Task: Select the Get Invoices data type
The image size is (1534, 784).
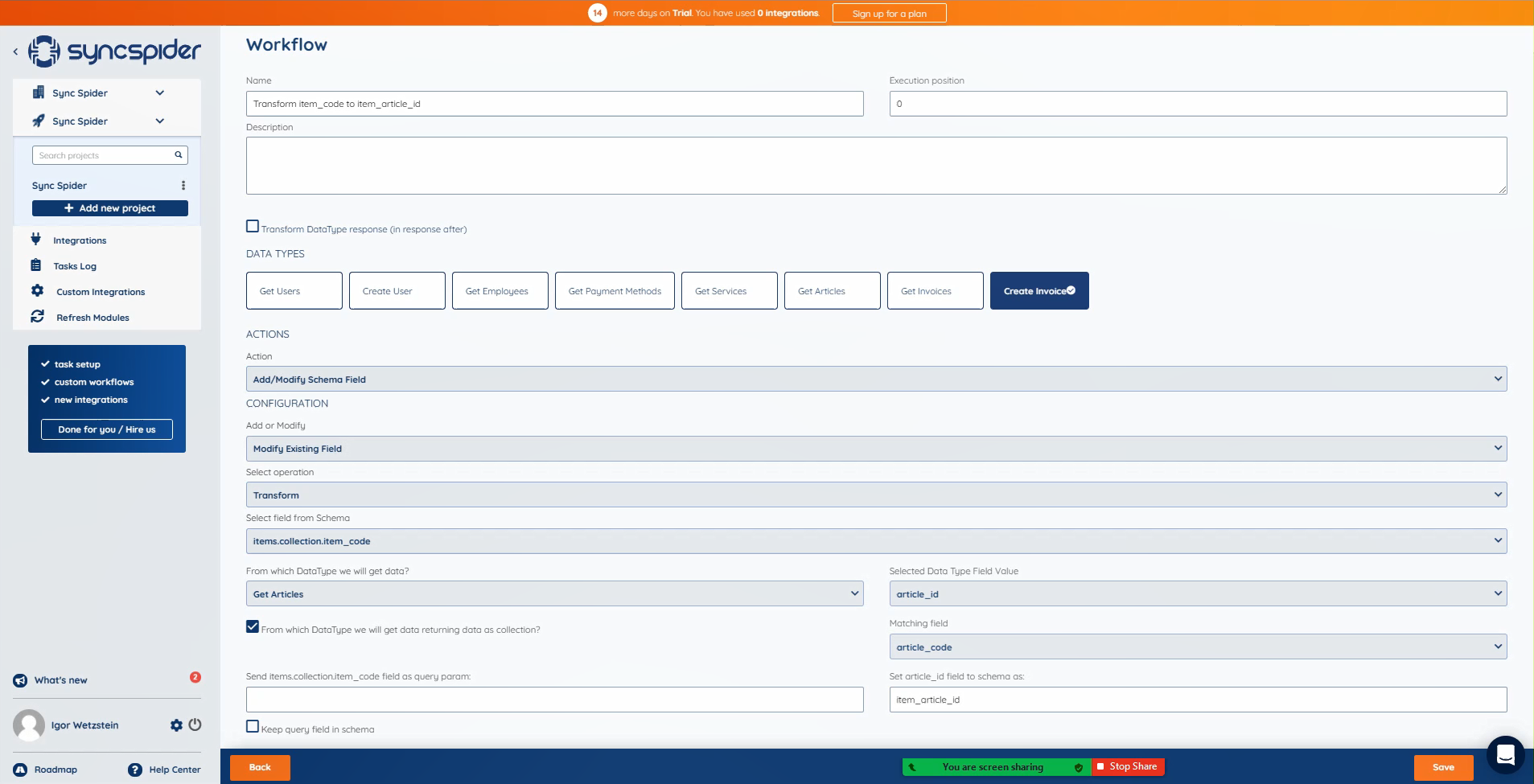Action: [x=936, y=290]
